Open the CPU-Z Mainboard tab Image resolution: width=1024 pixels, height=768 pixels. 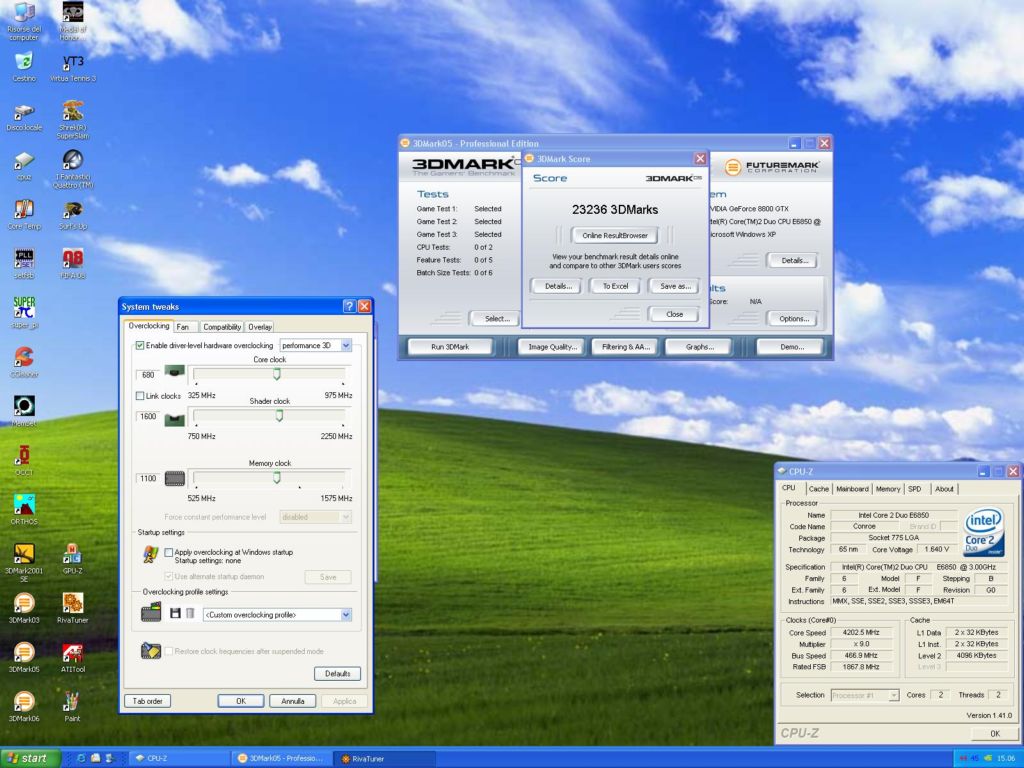click(x=852, y=489)
